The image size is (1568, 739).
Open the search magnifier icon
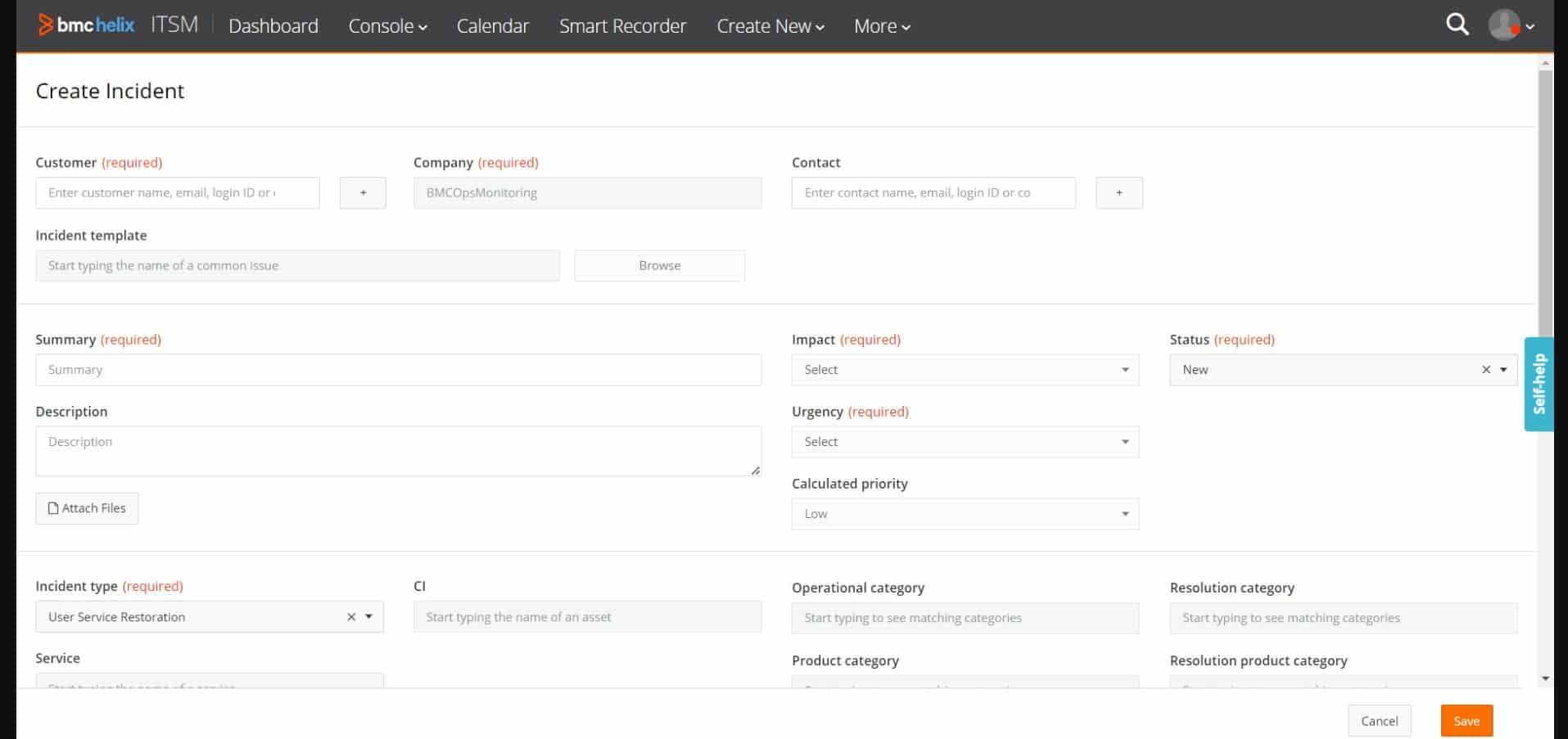point(1457,25)
